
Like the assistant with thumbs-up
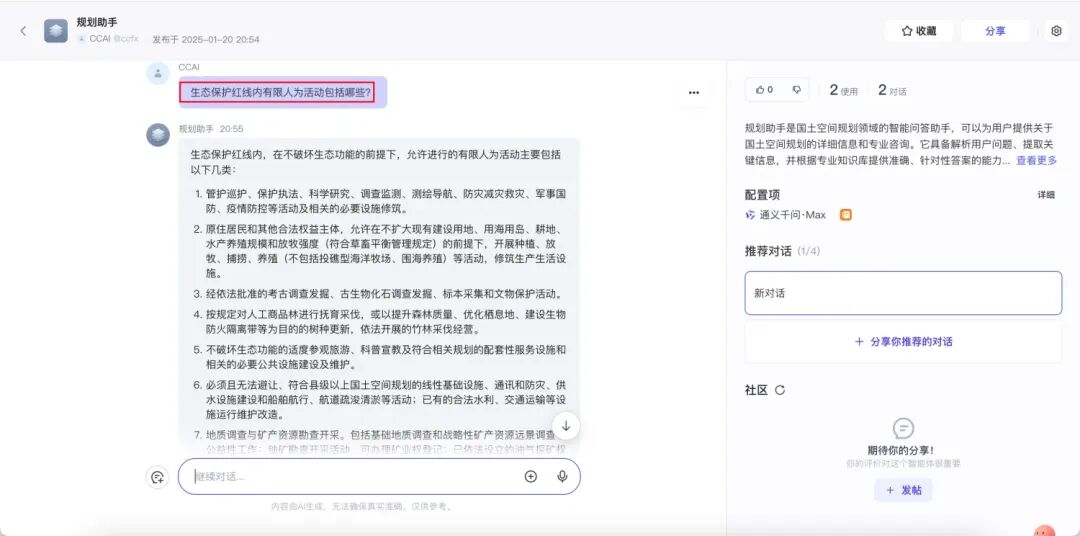tap(765, 90)
